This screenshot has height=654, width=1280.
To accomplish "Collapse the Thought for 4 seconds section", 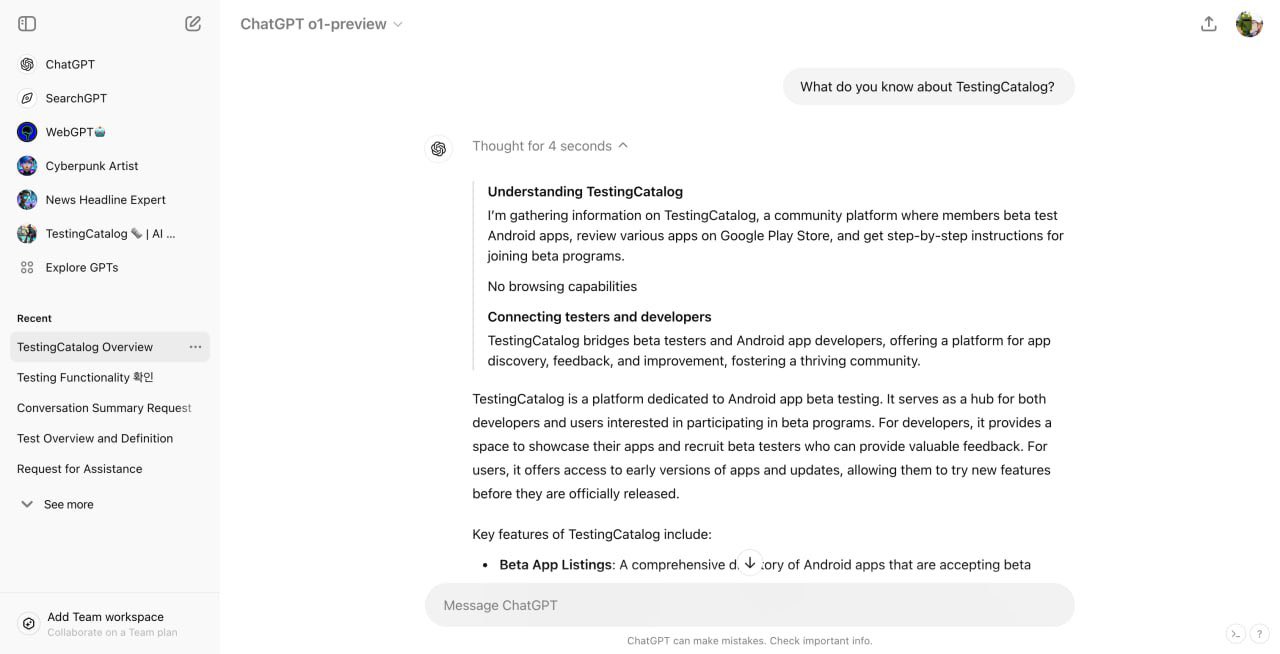I will pyautogui.click(x=550, y=146).
